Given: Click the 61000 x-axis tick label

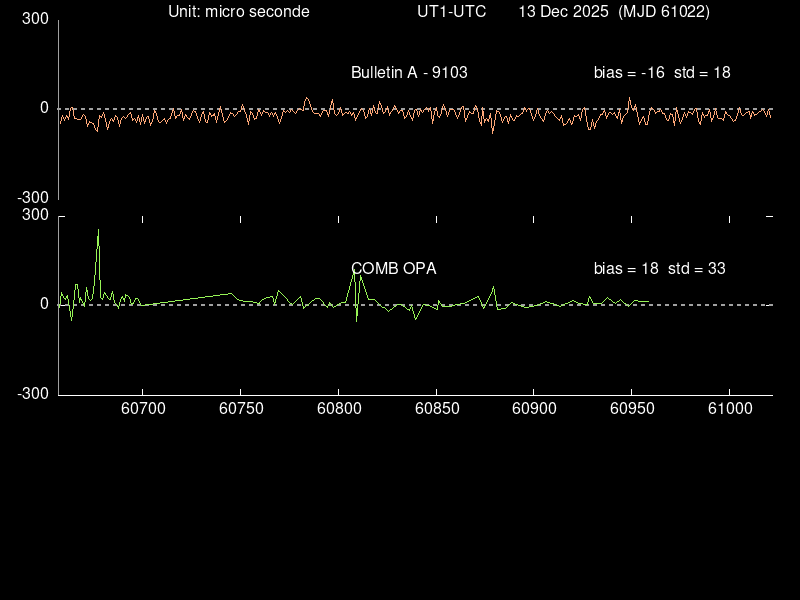Looking at the screenshot, I should pos(728,410).
